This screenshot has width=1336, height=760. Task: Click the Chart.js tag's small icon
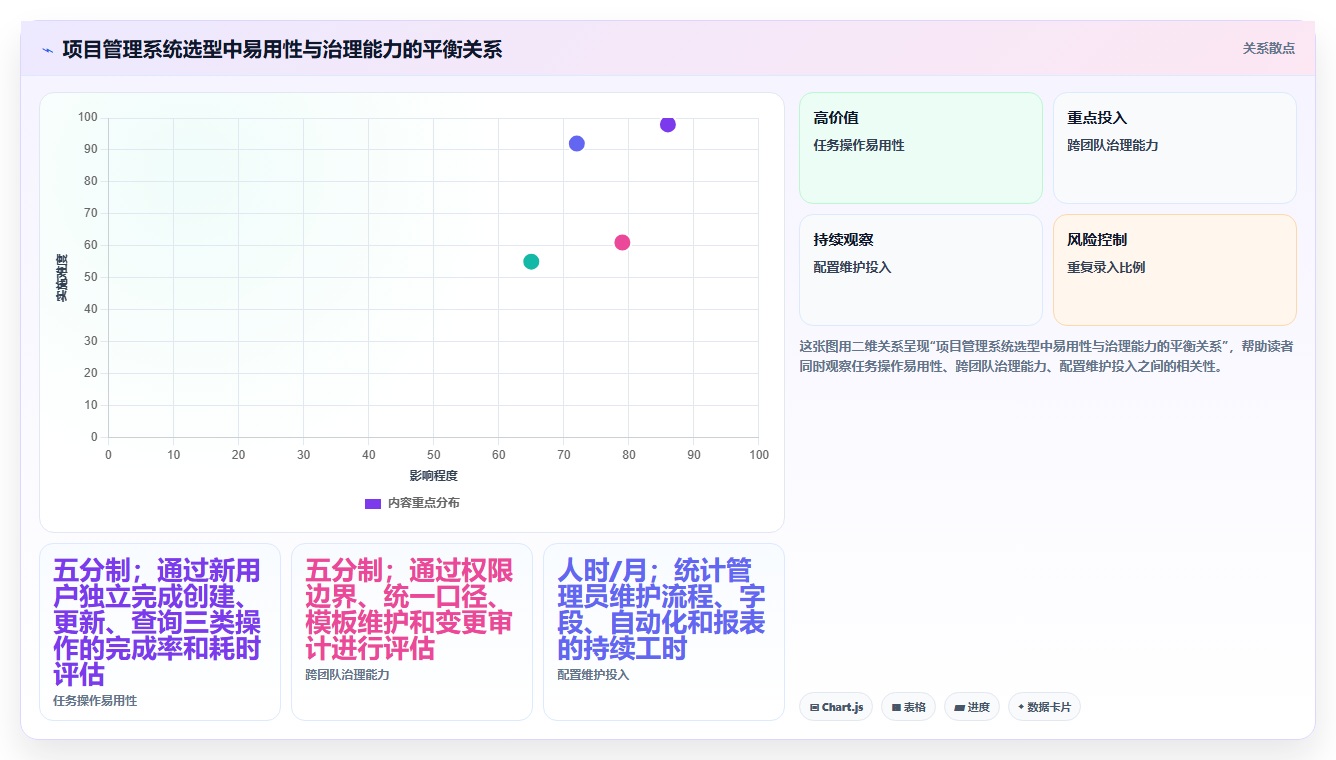[815, 708]
